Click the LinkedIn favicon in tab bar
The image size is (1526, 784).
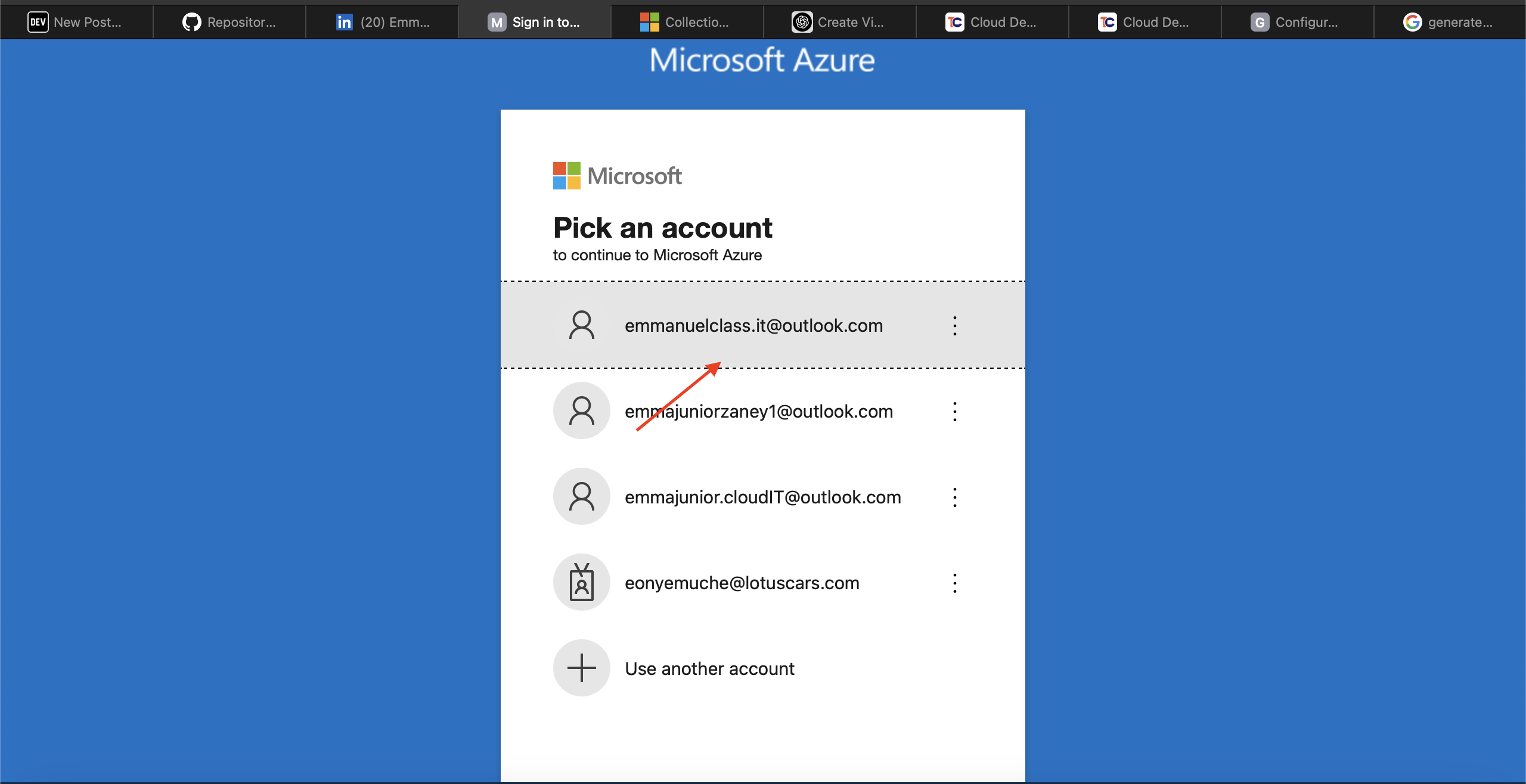click(x=344, y=22)
